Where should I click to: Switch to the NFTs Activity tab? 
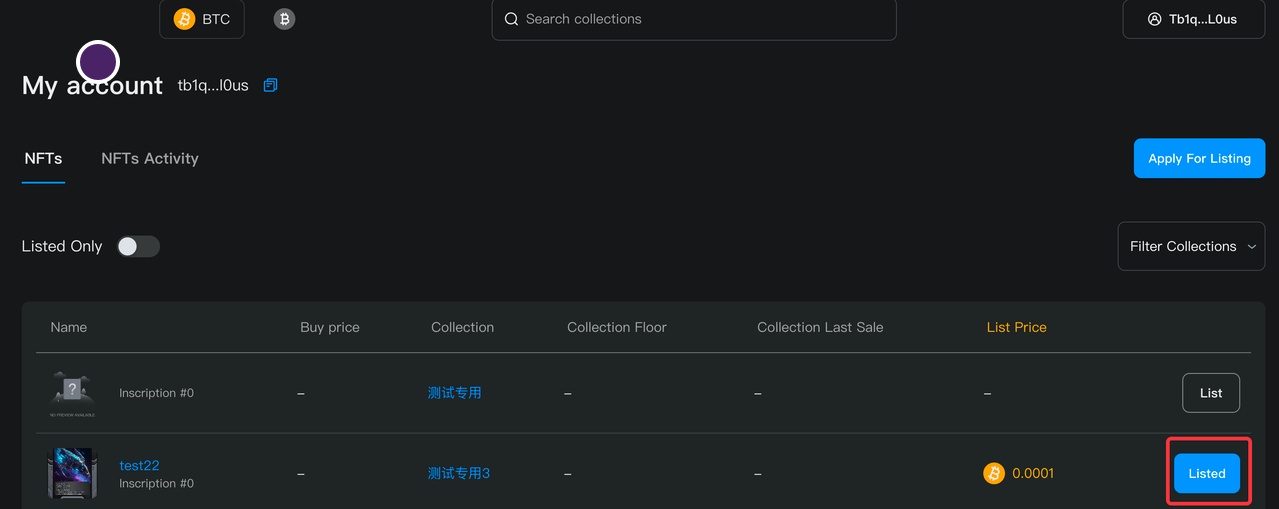[150, 158]
